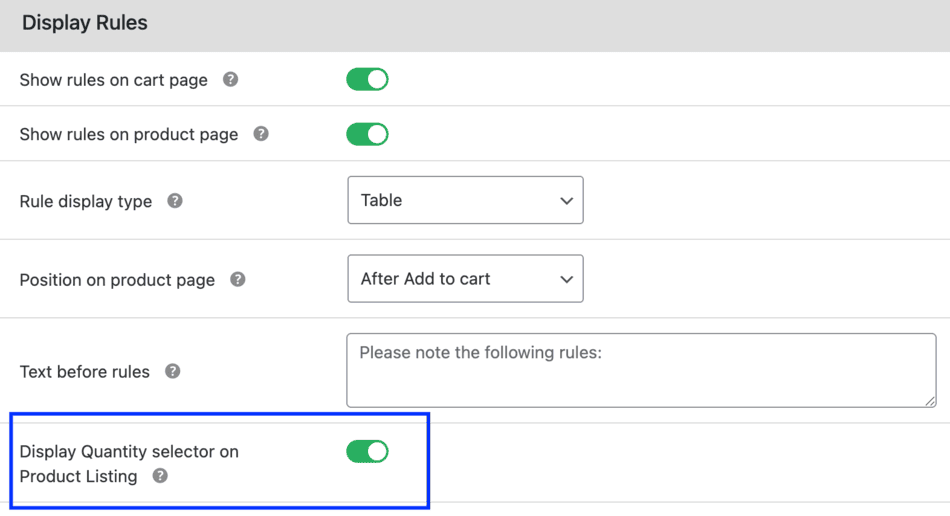Click the Text before rules help icon
This screenshot has height=516, width=950.
point(173,371)
